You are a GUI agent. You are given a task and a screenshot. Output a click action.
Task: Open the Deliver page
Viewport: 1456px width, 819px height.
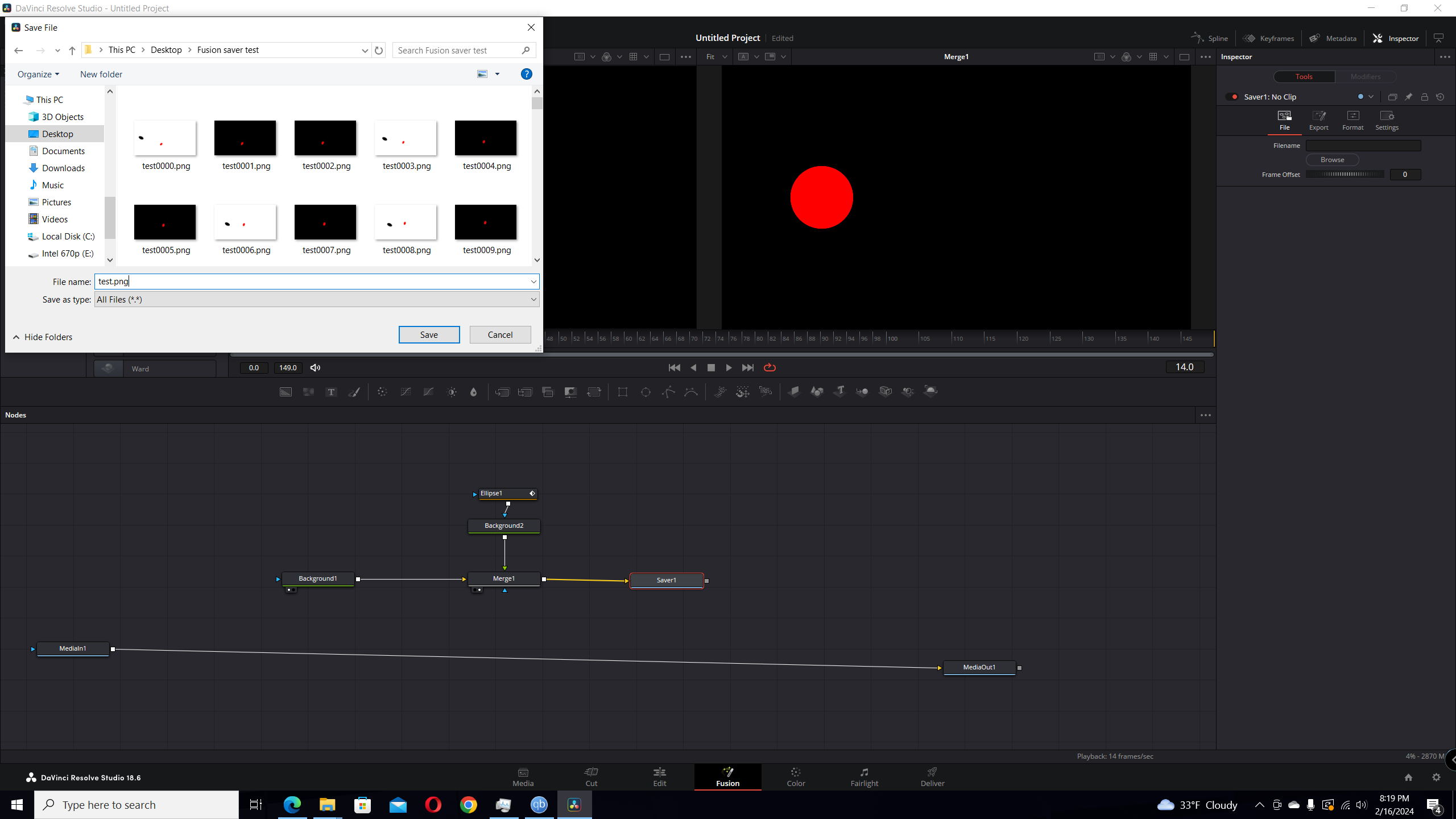pos(932,777)
